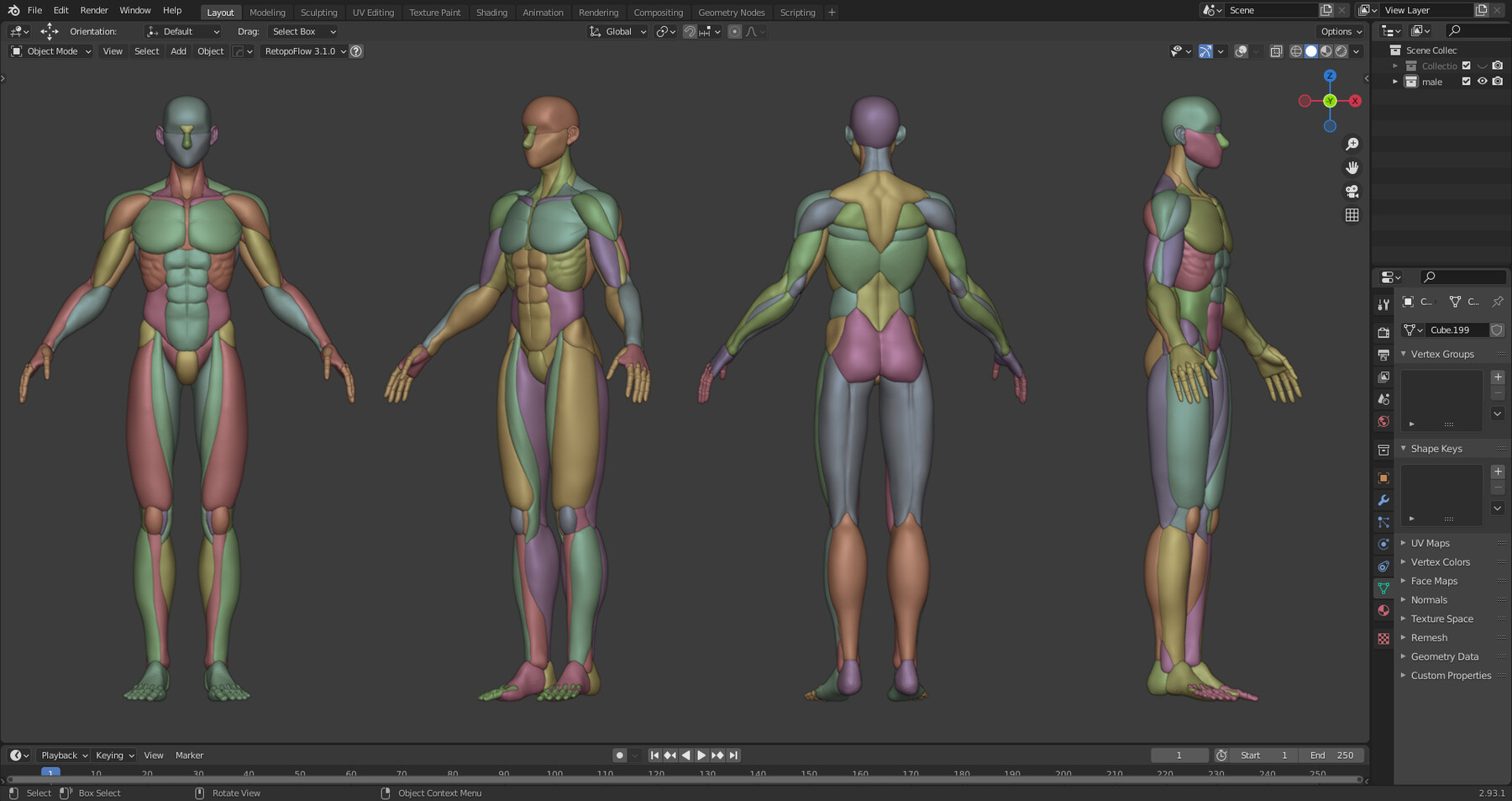Toggle Collection exclude checkbox in outliner

(x=1467, y=66)
